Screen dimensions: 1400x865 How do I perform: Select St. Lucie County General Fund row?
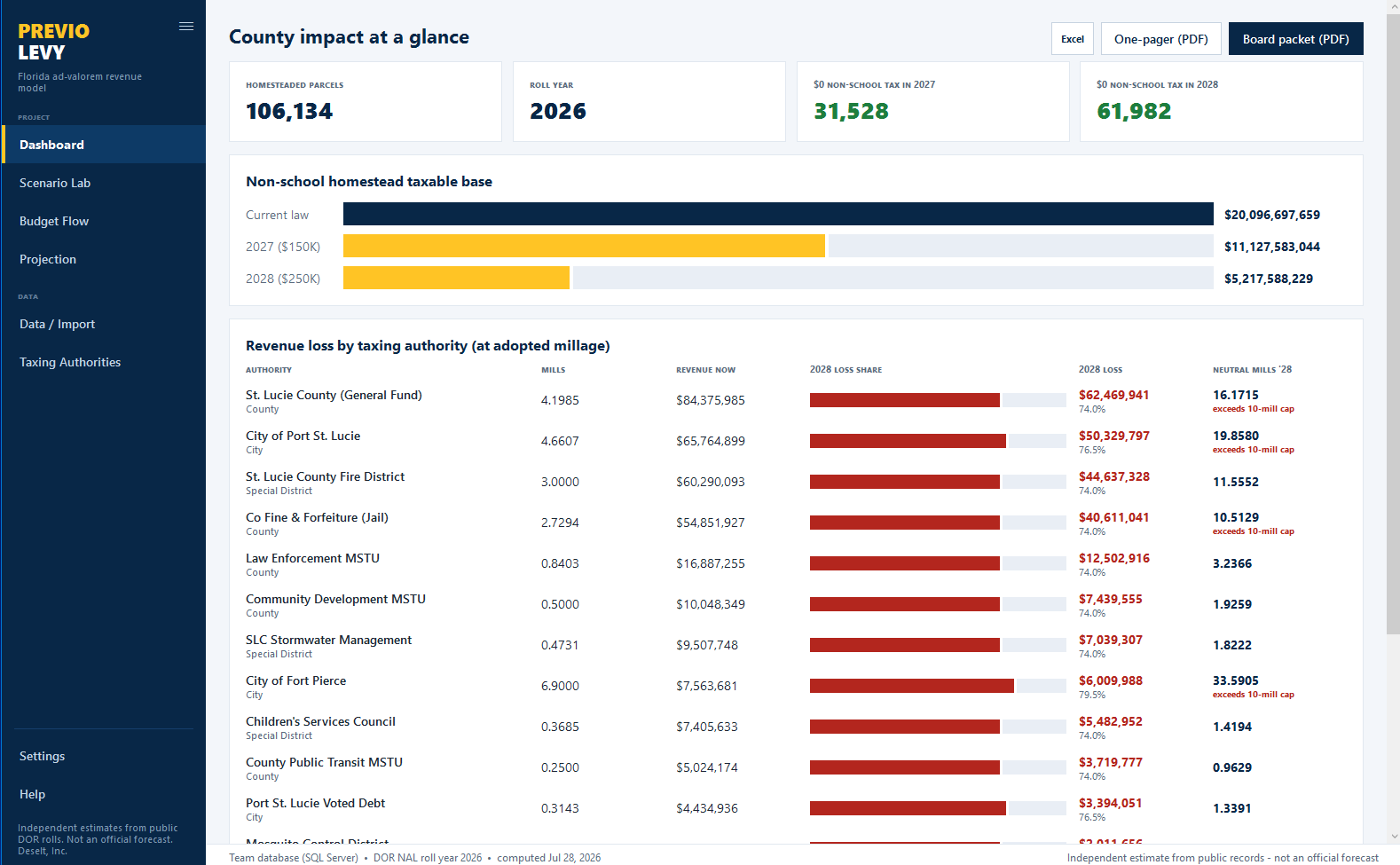[x=796, y=401]
